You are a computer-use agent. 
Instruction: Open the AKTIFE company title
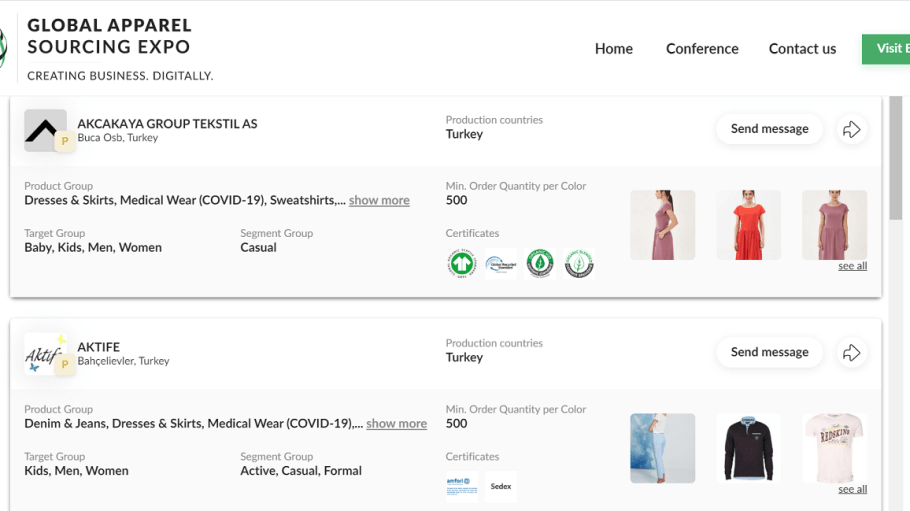tap(99, 347)
